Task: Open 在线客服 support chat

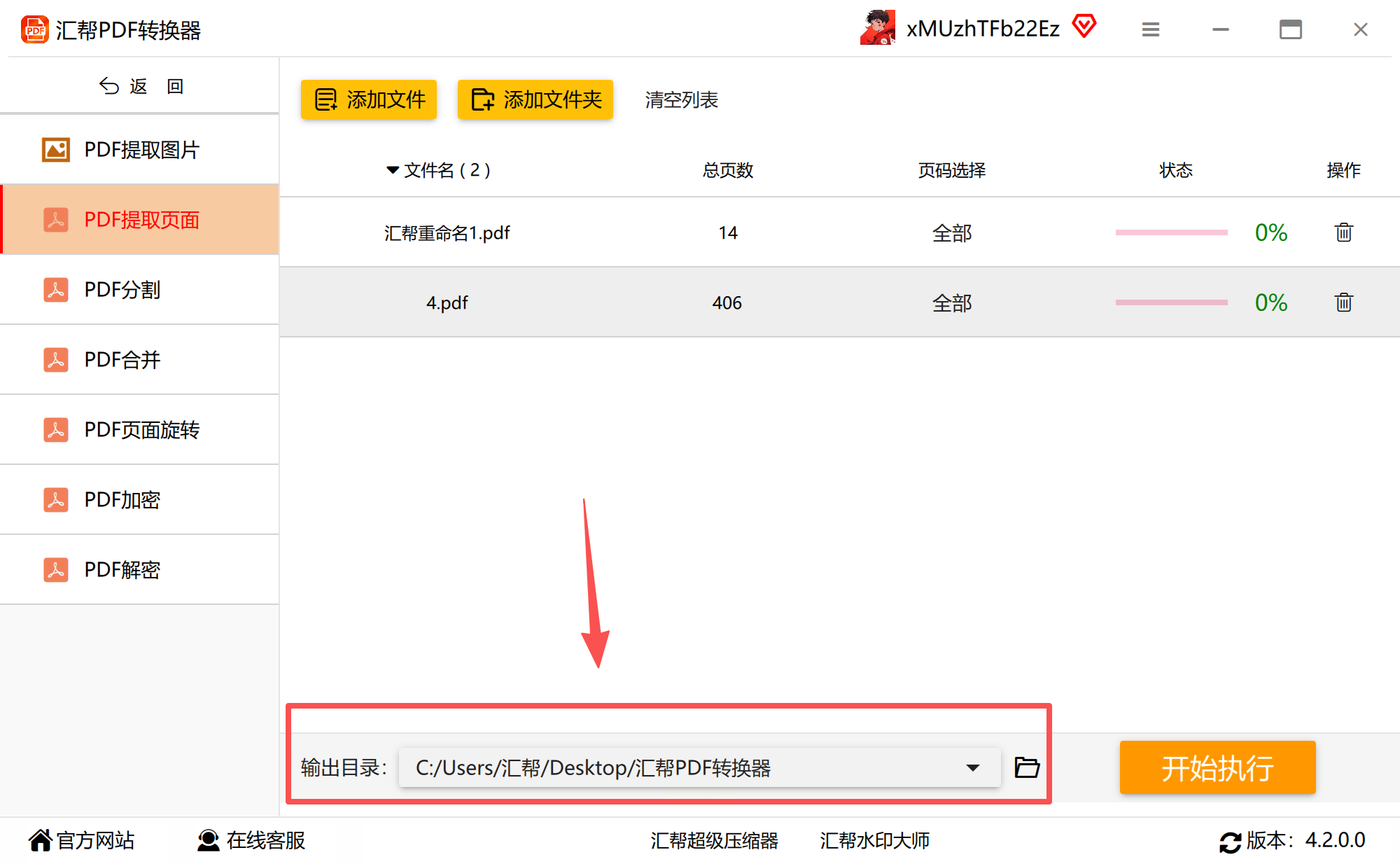Action: [251, 840]
